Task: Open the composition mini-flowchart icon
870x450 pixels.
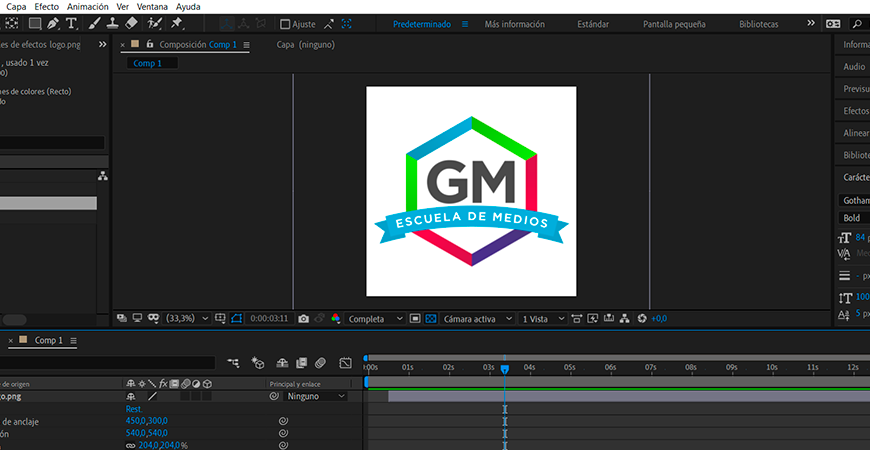Action: (234, 363)
